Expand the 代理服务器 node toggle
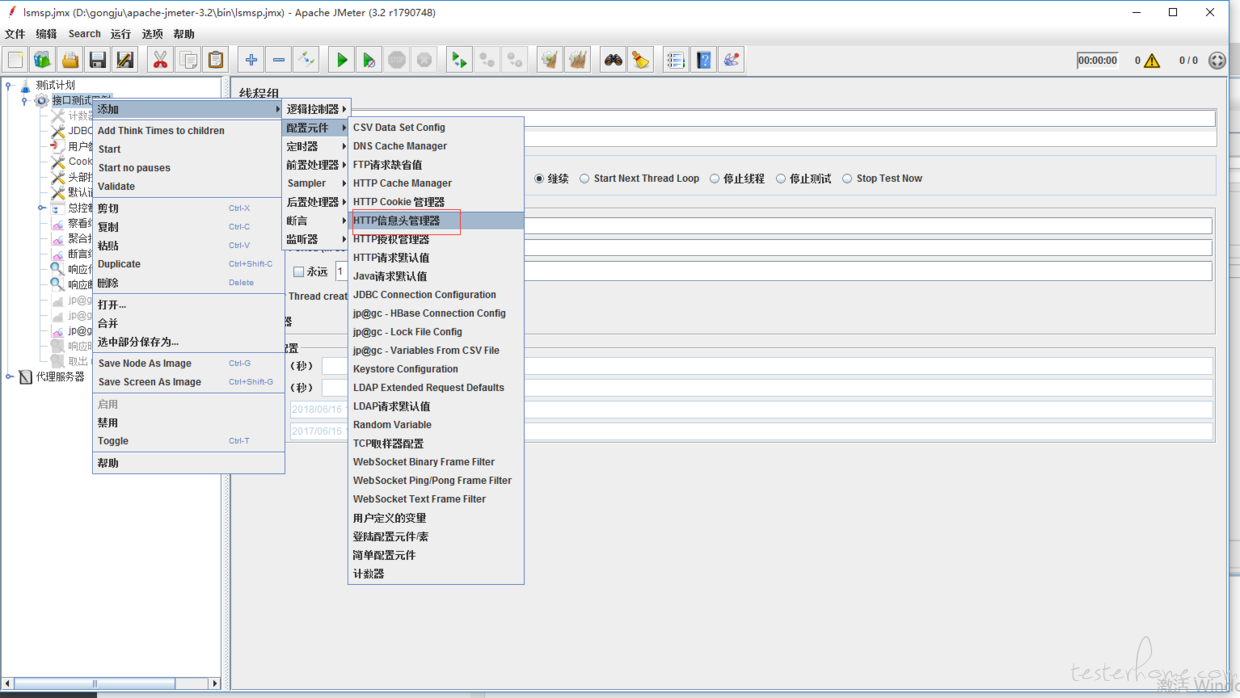This screenshot has height=698, width=1240. pos(9,377)
